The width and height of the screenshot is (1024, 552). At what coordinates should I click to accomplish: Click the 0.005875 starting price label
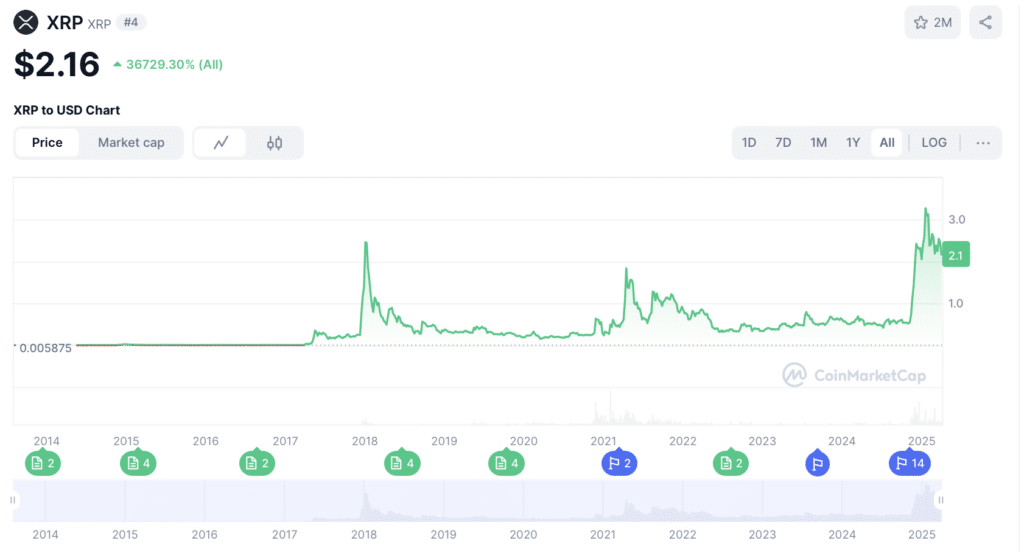coord(45,348)
